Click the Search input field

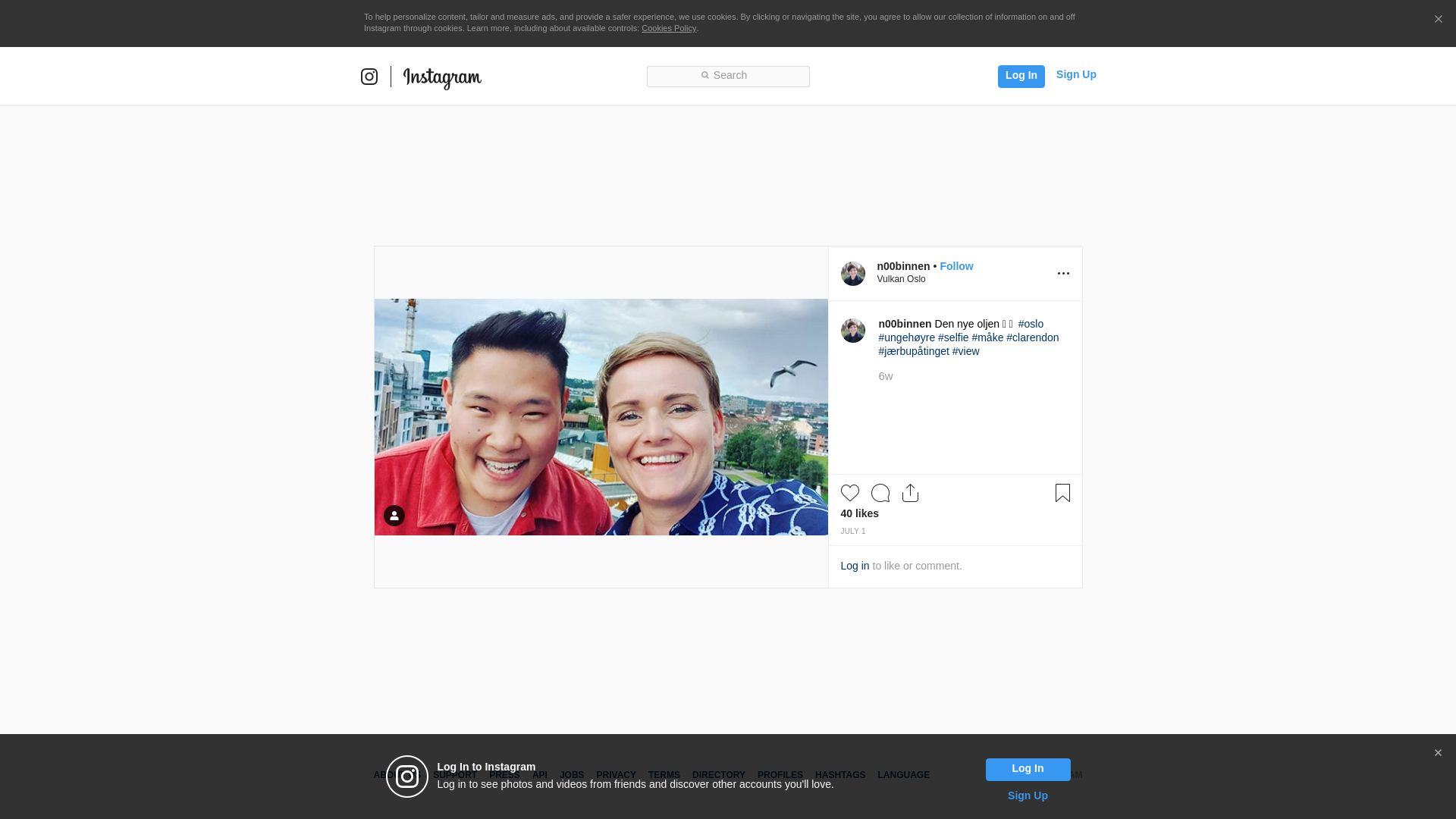[728, 76]
